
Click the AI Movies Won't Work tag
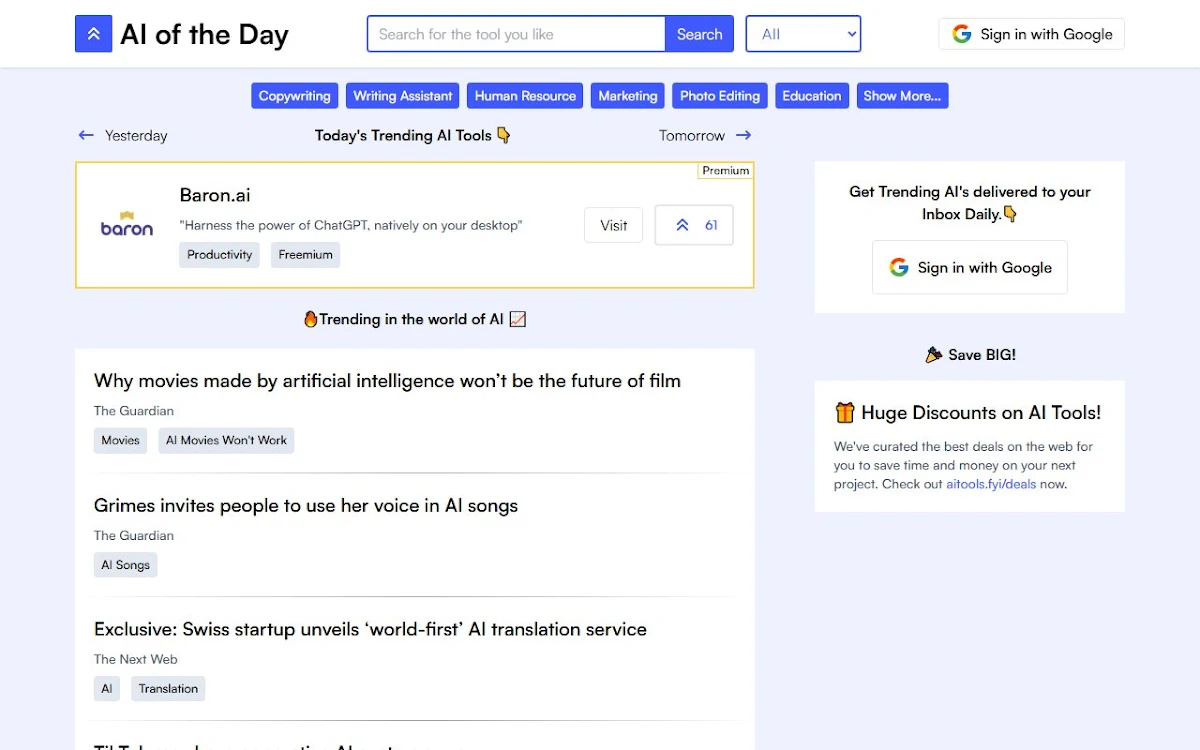pyautogui.click(x=226, y=440)
